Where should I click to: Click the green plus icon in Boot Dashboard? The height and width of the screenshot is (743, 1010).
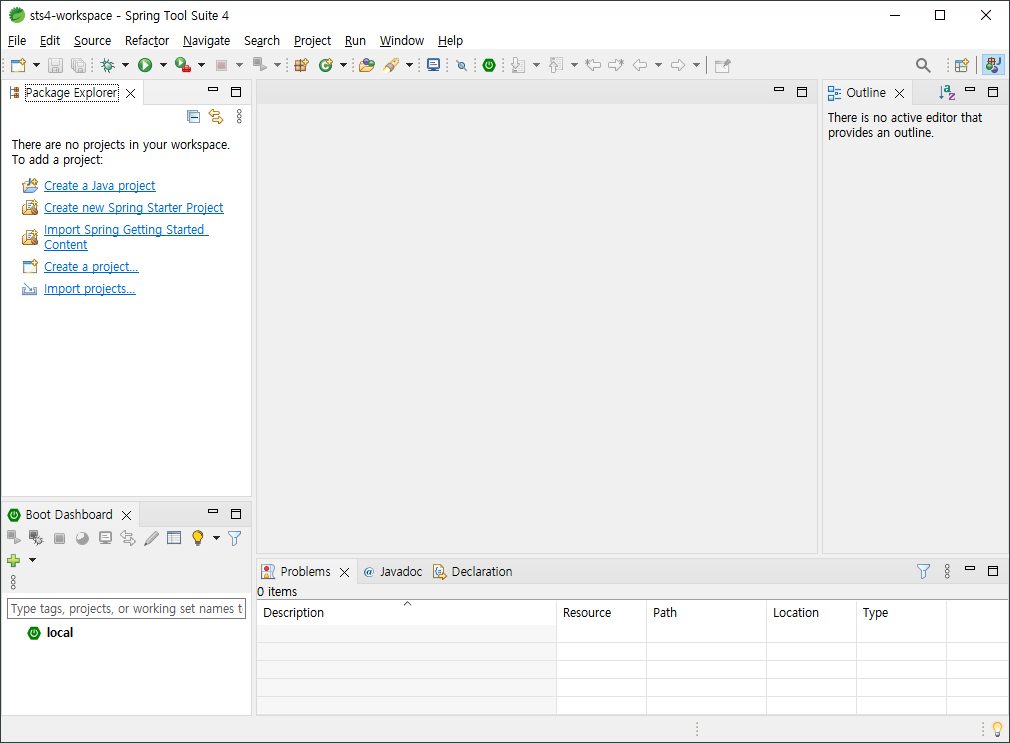pos(14,560)
